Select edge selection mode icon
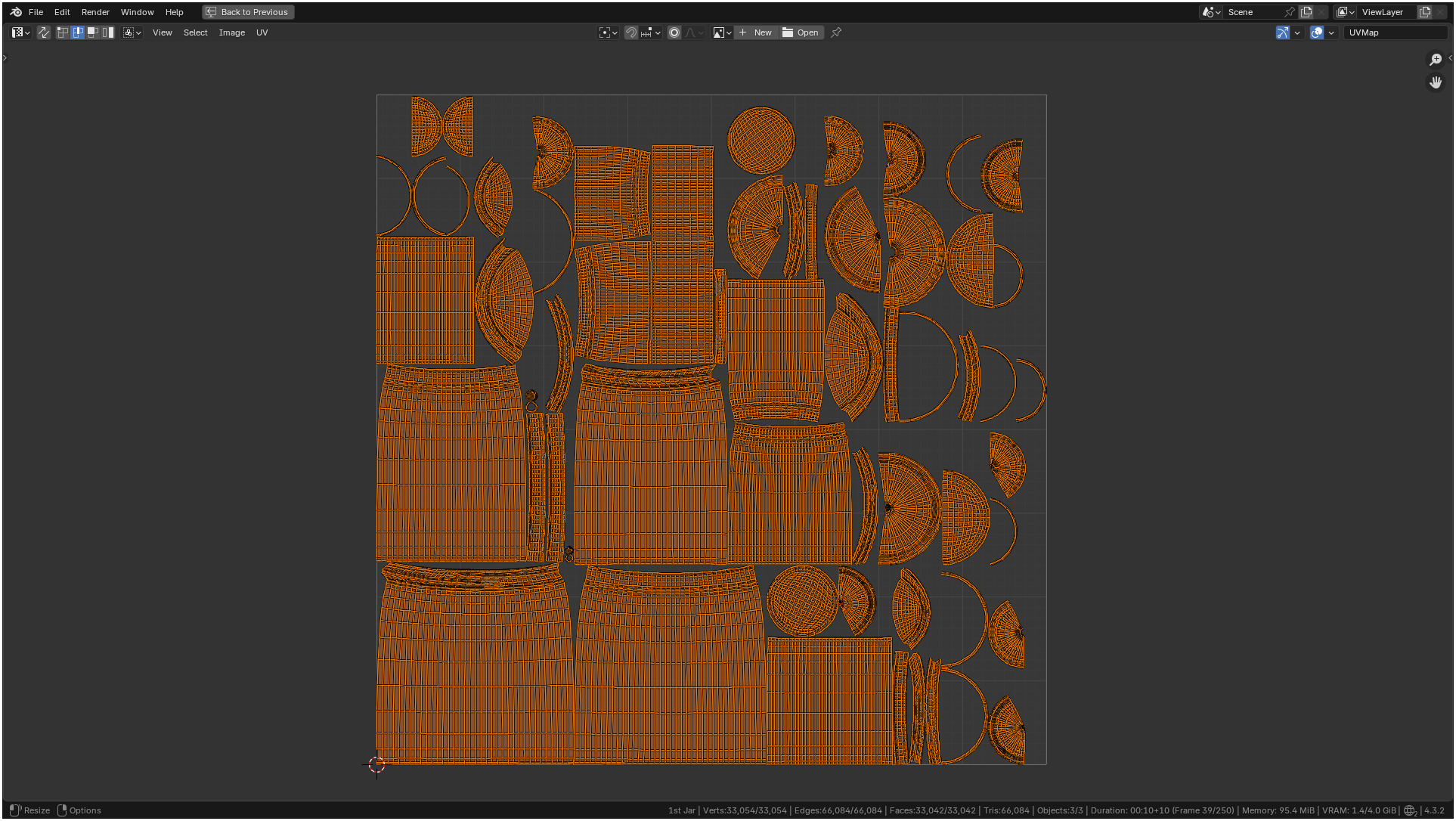Image resolution: width=1456 pixels, height=821 pixels. 78,33
